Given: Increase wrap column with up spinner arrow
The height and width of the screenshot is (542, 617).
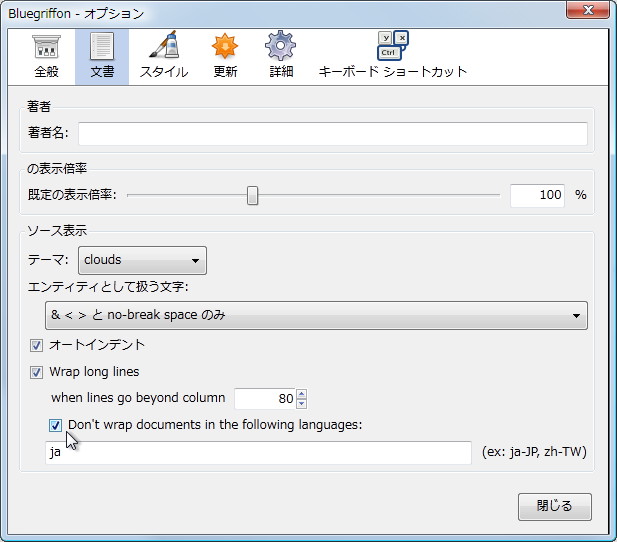Looking at the screenshot, I should [301, 394].
